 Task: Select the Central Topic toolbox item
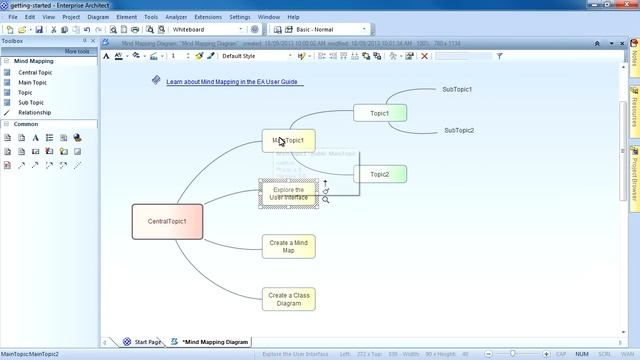point(35,72)
